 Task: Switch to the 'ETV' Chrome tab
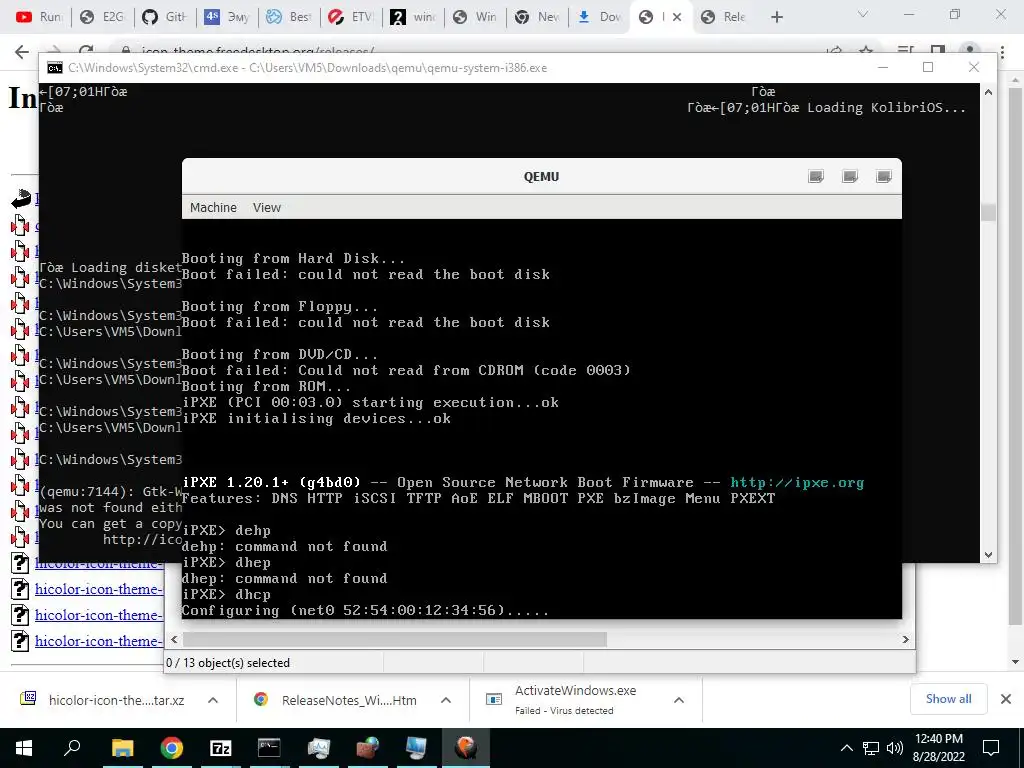pyautogui.click(x=351, y=17)
